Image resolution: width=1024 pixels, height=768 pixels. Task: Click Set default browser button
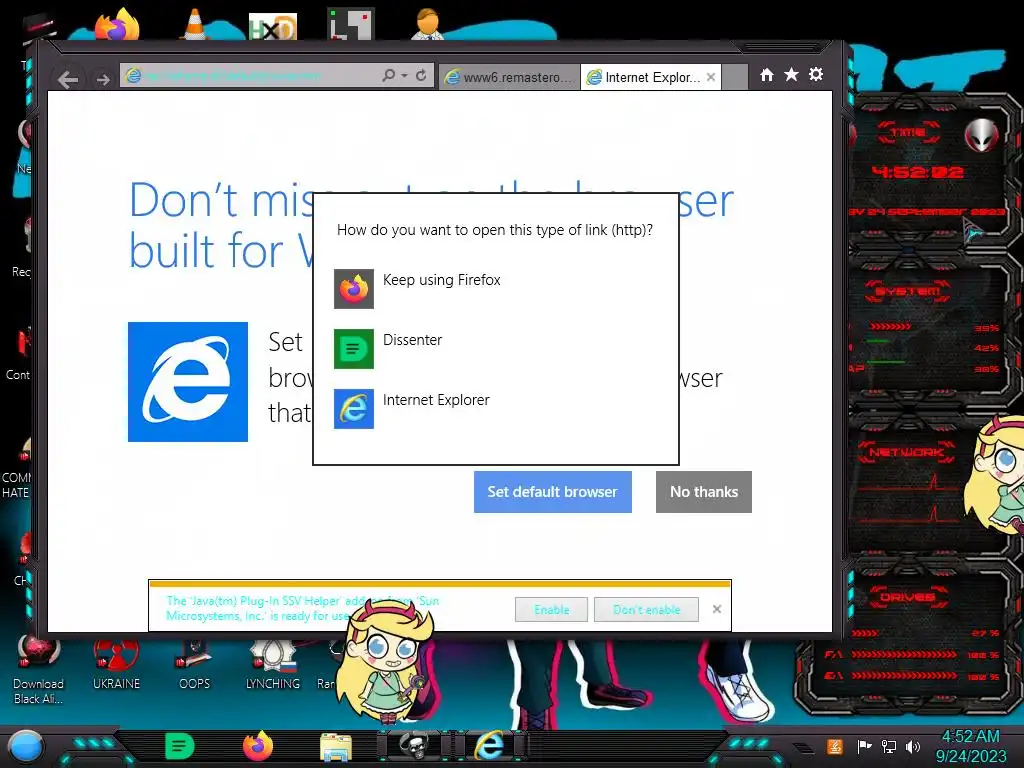click(552, 492)
